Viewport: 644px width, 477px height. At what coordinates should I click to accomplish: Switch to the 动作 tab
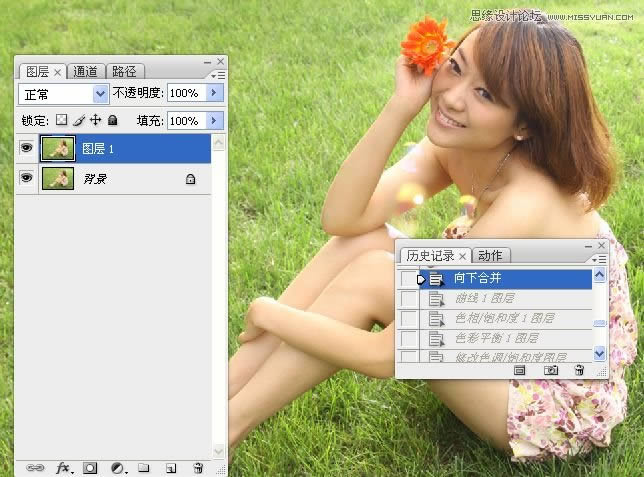coord(490,256)
